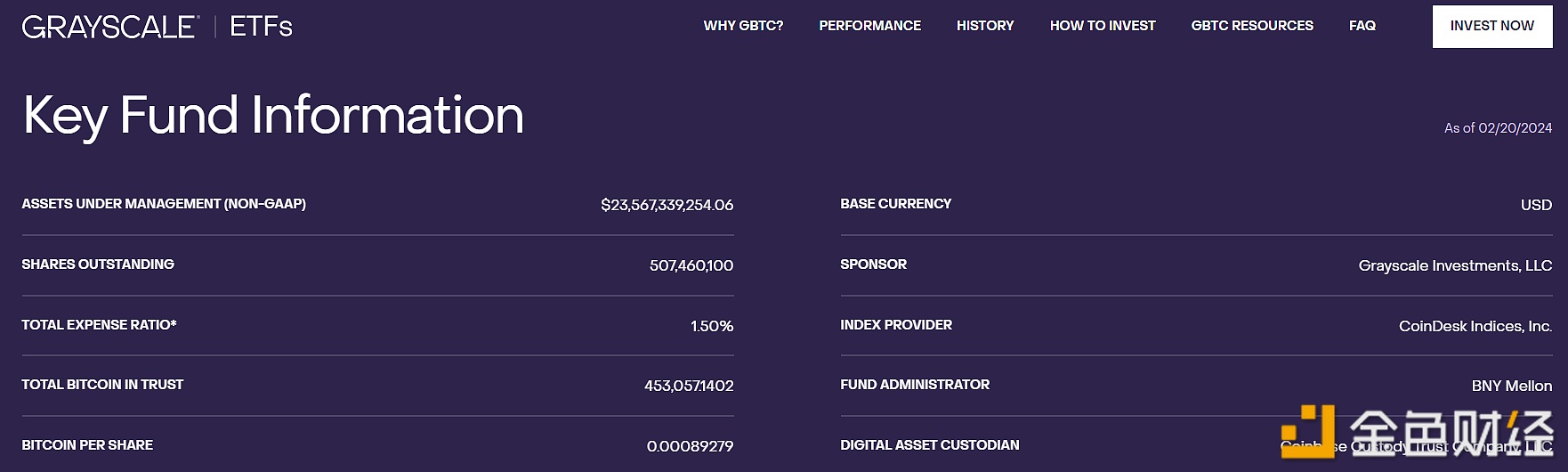1568x472 pixels.
Task: Click the As of 02/20/2024 date
Action: (1498, 128)
